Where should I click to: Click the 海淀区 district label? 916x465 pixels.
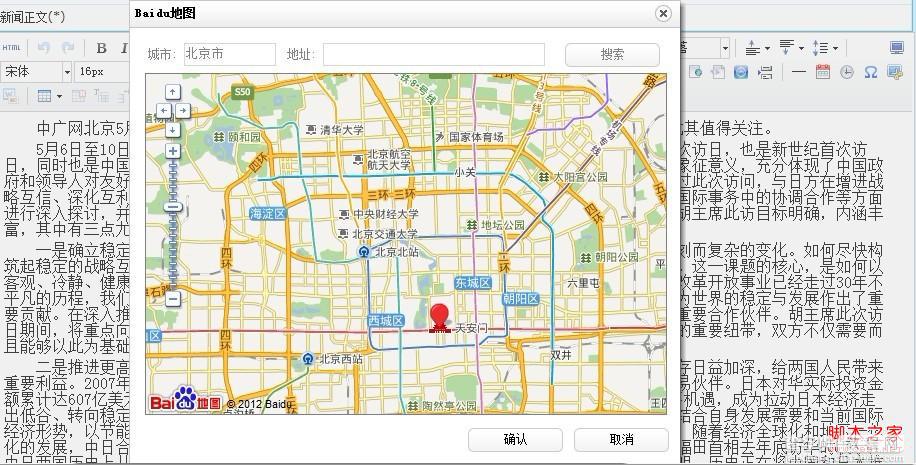(x=268, y=213)
